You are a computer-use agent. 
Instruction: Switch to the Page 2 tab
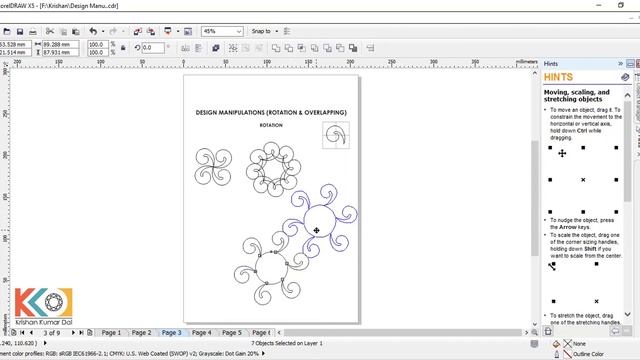[x=141, y=333]
